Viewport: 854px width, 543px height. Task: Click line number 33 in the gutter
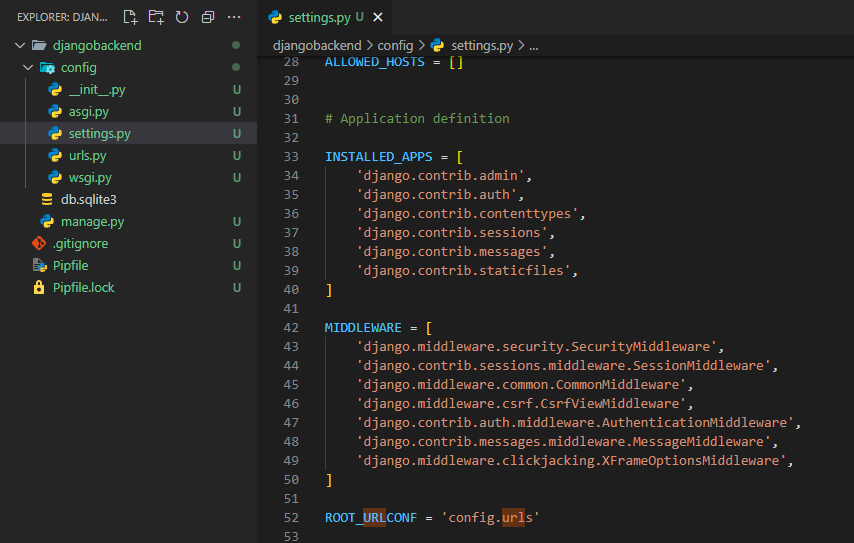pyautogui.click(x=291, y=157)
